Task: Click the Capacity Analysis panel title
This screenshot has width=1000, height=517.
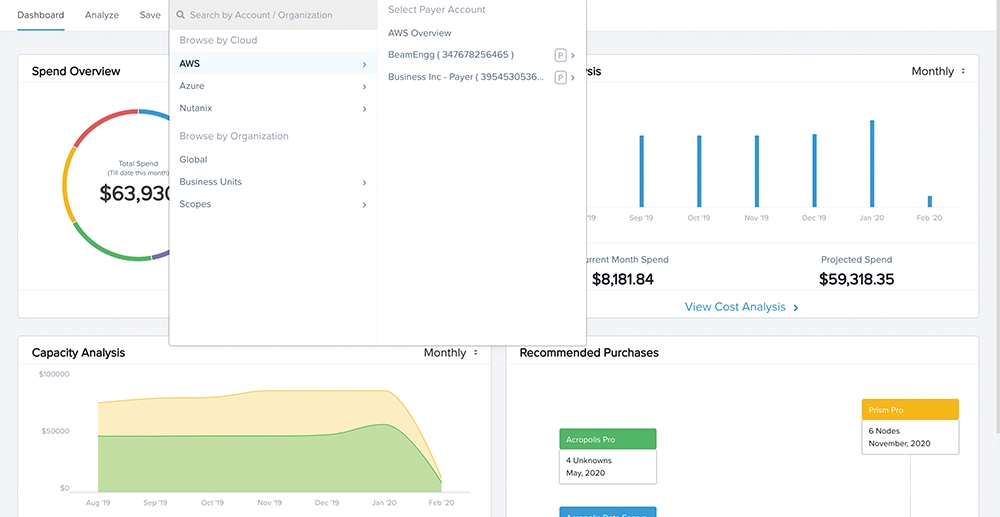Action: [x=78, y=353]
